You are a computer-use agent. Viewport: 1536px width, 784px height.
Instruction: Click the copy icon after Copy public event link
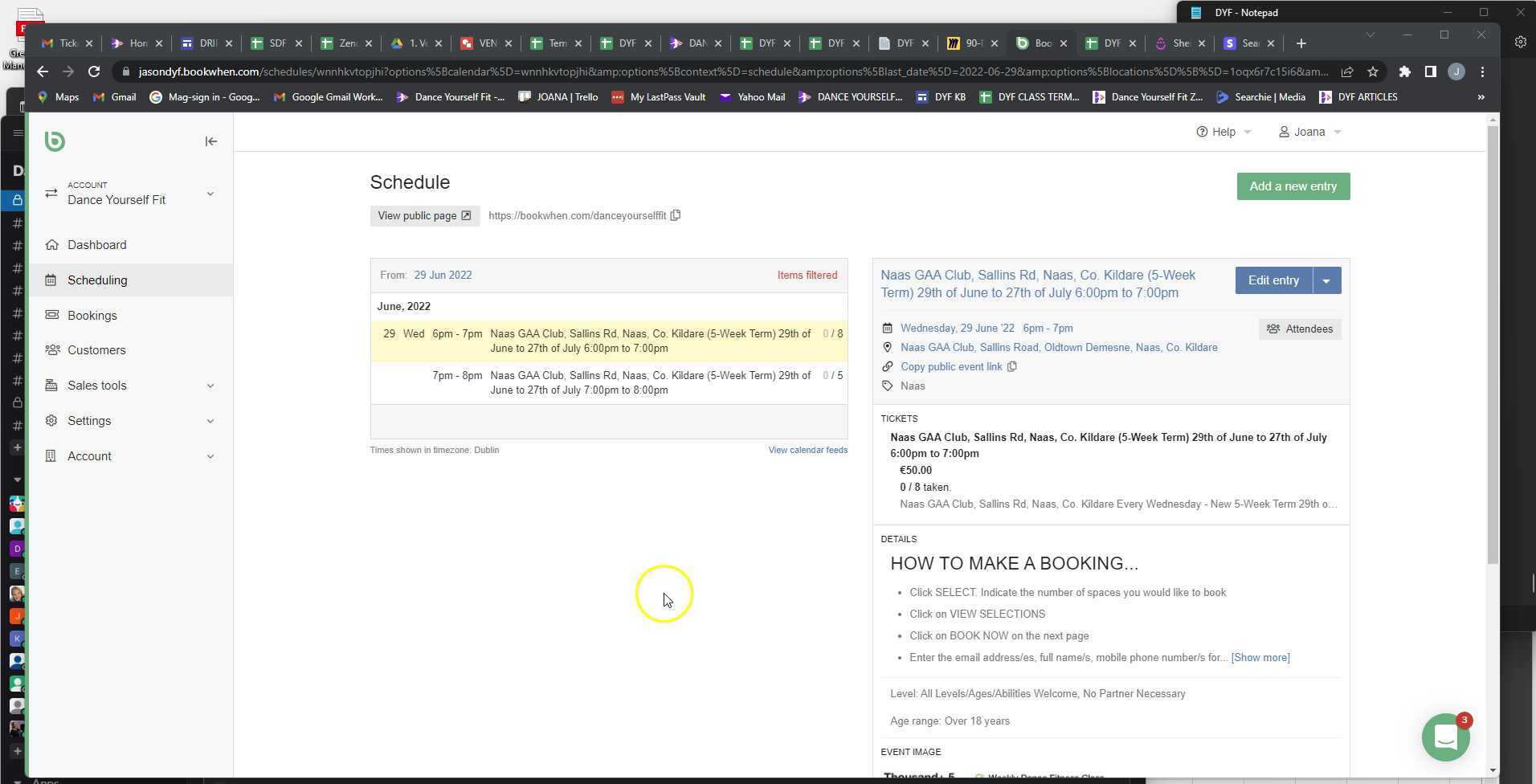click(x=1011, y=366)
